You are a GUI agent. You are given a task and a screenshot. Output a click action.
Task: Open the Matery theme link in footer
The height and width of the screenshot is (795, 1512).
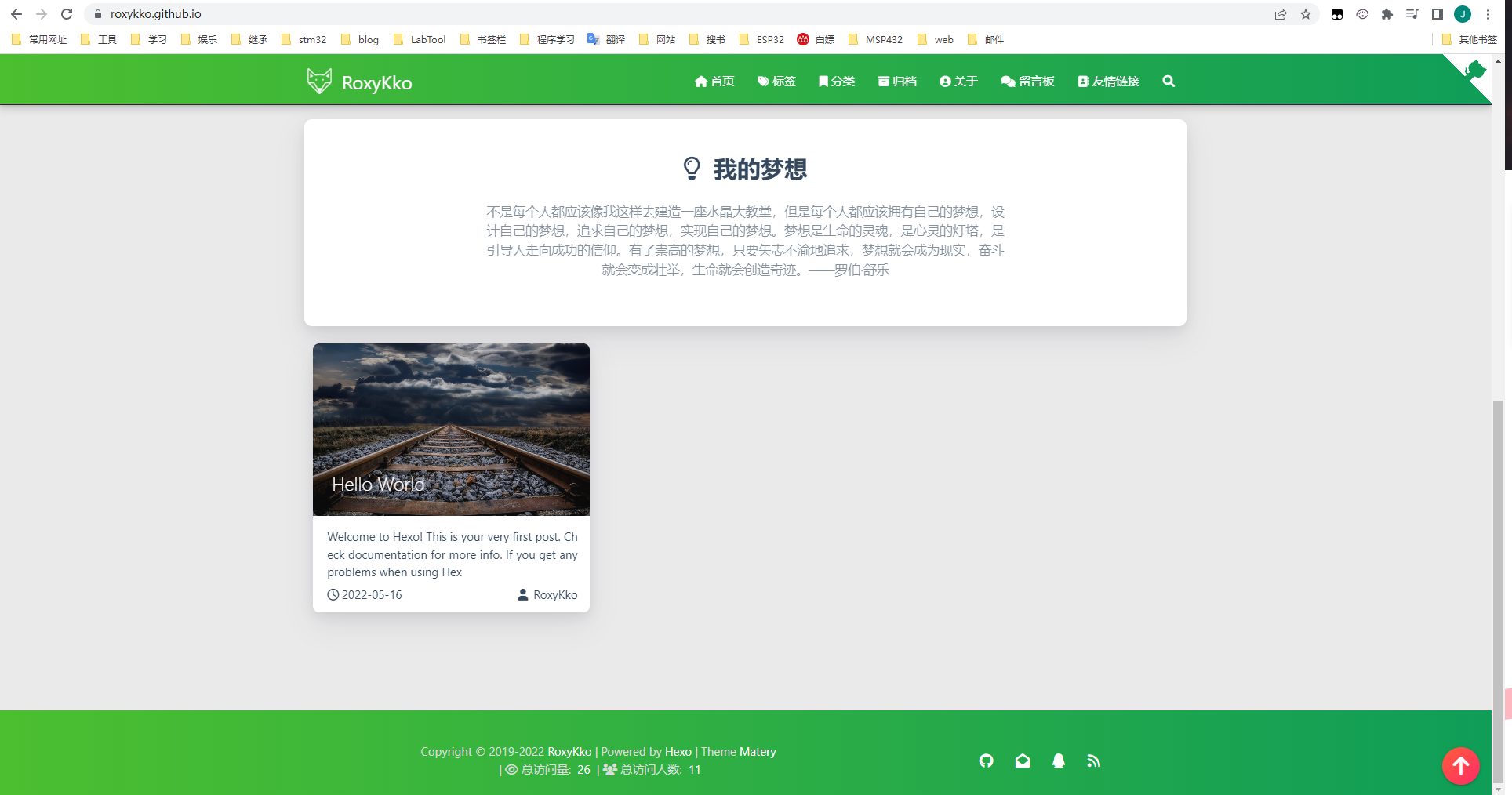[758, 752]
